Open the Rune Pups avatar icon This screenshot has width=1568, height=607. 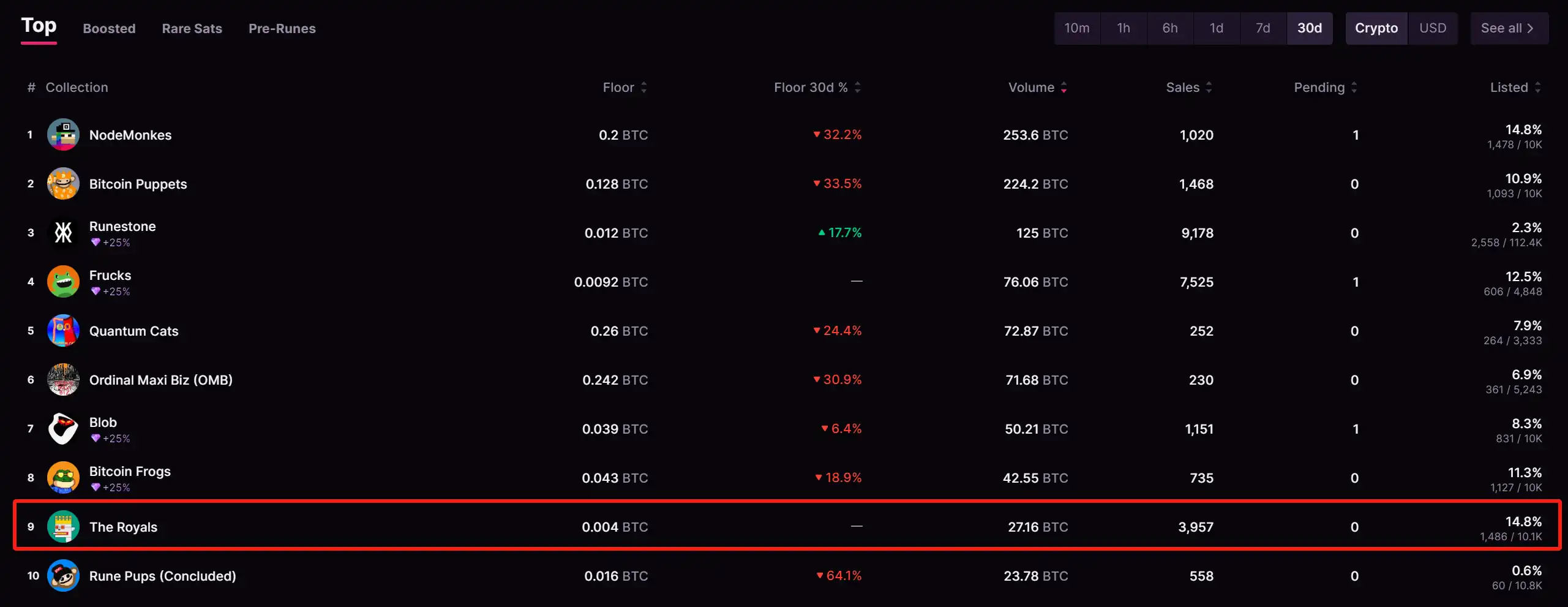[x=63, y=576]
